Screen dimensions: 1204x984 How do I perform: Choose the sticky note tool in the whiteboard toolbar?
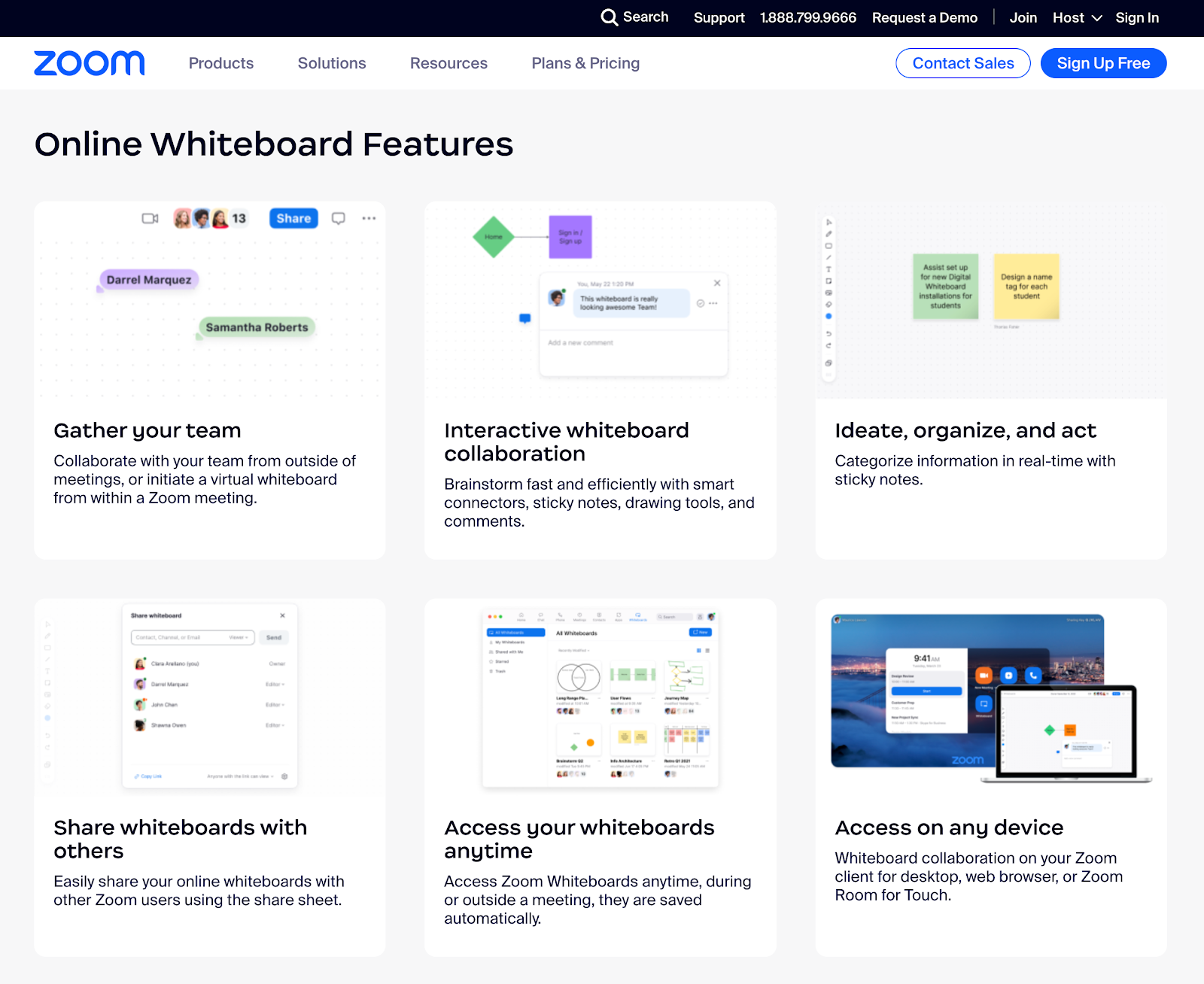coord(829,281)
